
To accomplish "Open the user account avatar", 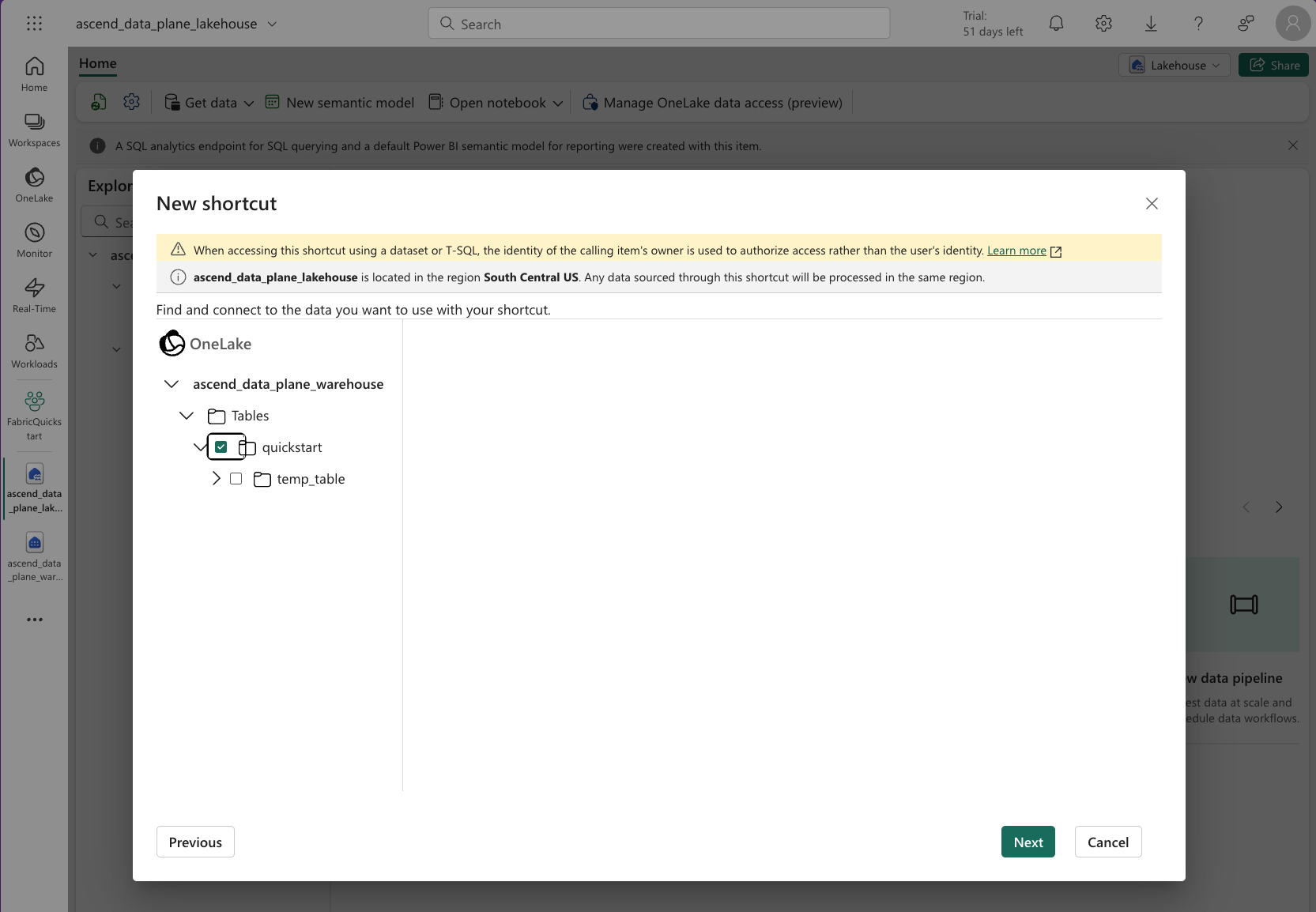I will [x=1293, y=24].
